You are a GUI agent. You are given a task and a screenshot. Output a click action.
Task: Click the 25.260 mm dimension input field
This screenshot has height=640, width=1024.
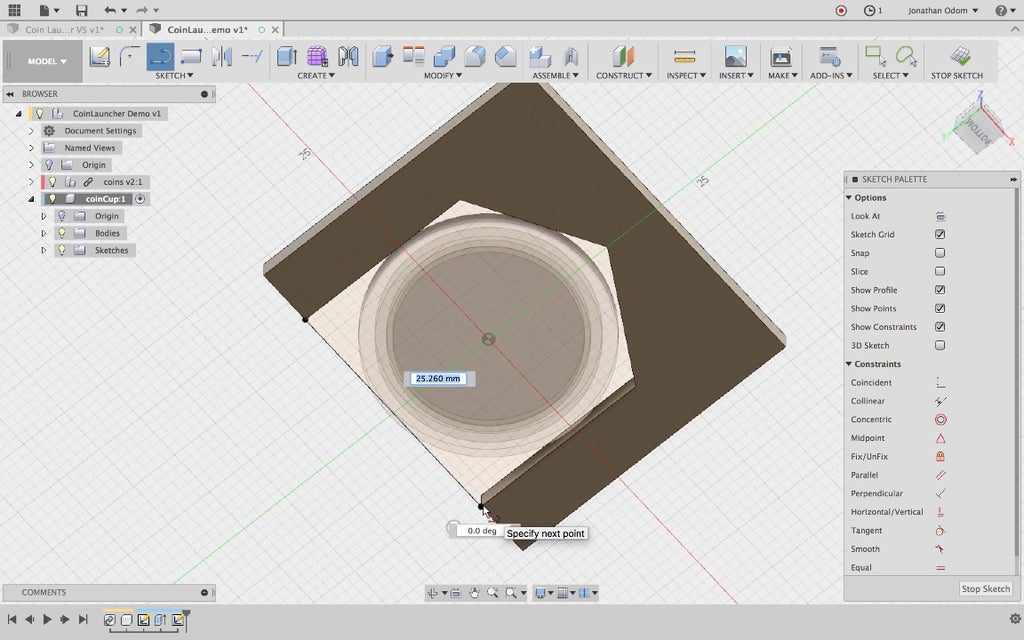pos(438,379)
